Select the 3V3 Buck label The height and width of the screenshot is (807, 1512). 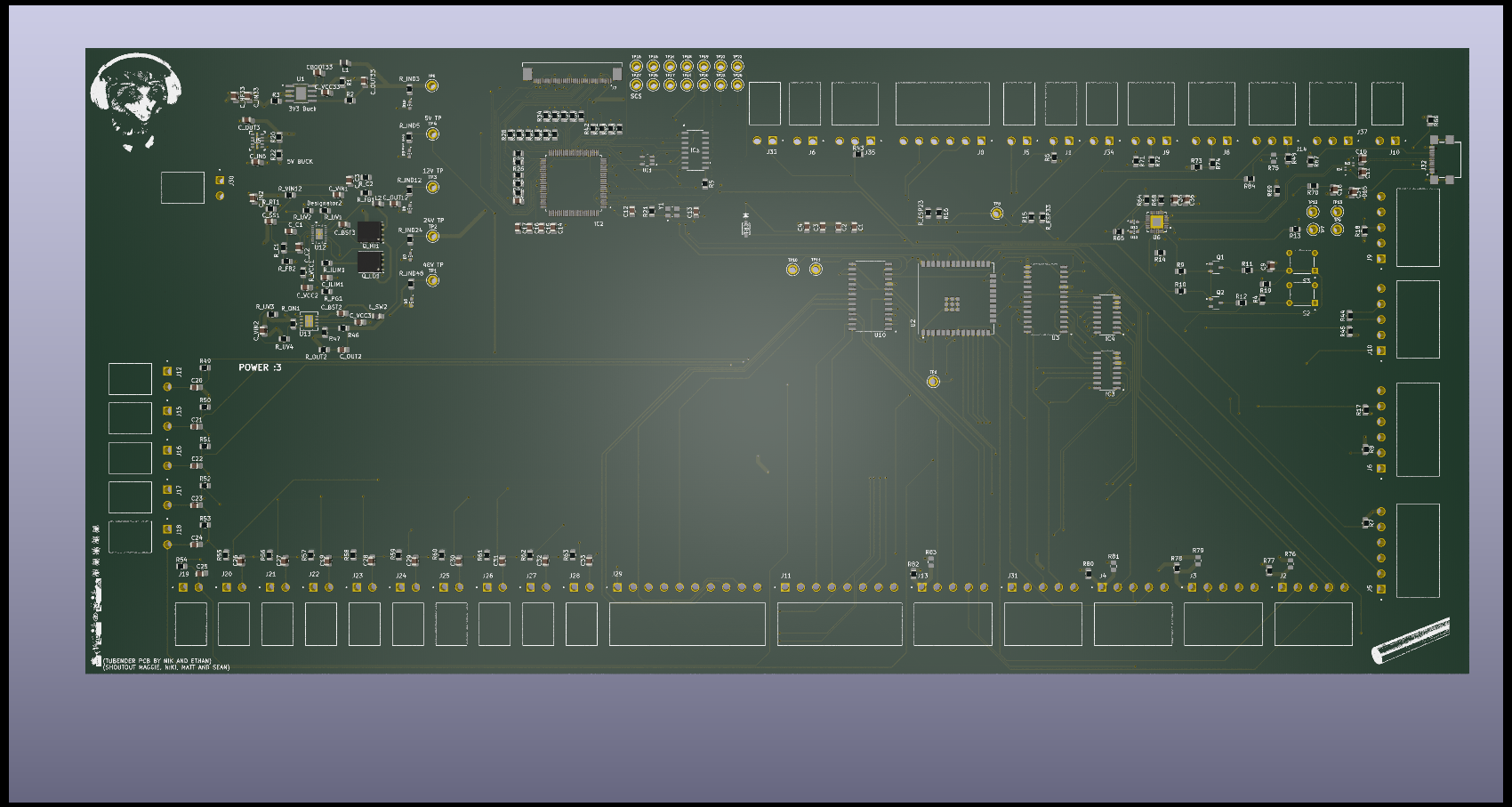[x=302, y=109]
